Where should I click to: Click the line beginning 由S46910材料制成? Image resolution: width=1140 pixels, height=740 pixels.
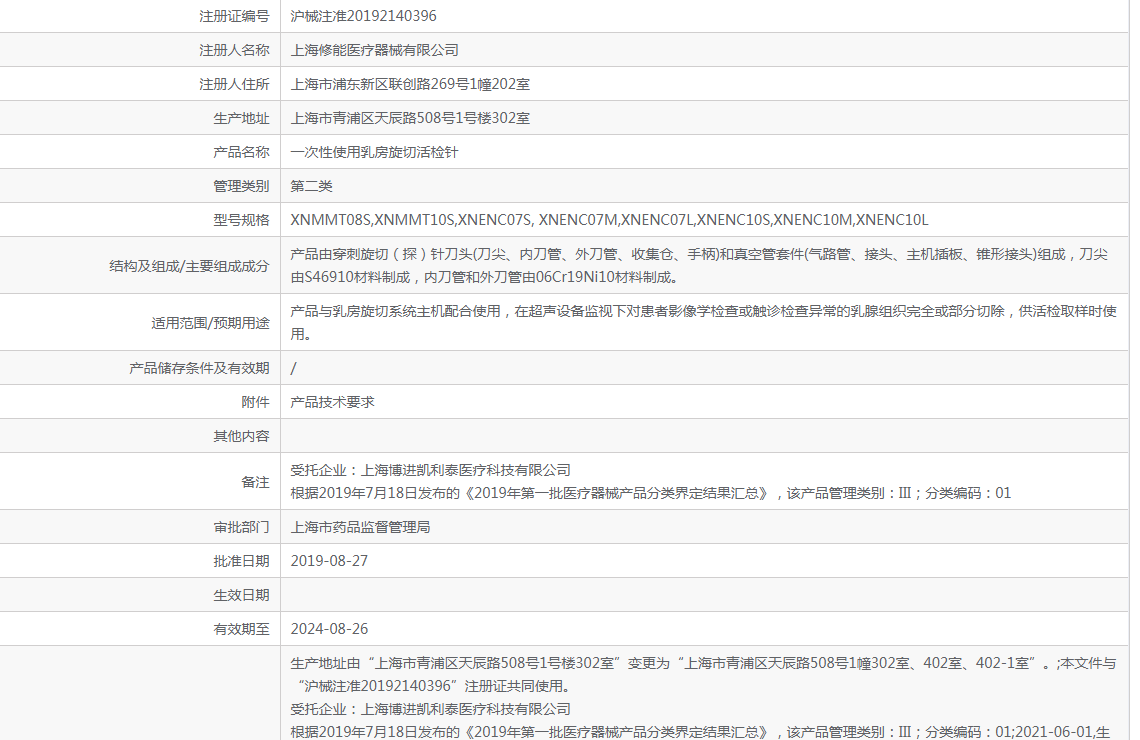tap(485, 277)
